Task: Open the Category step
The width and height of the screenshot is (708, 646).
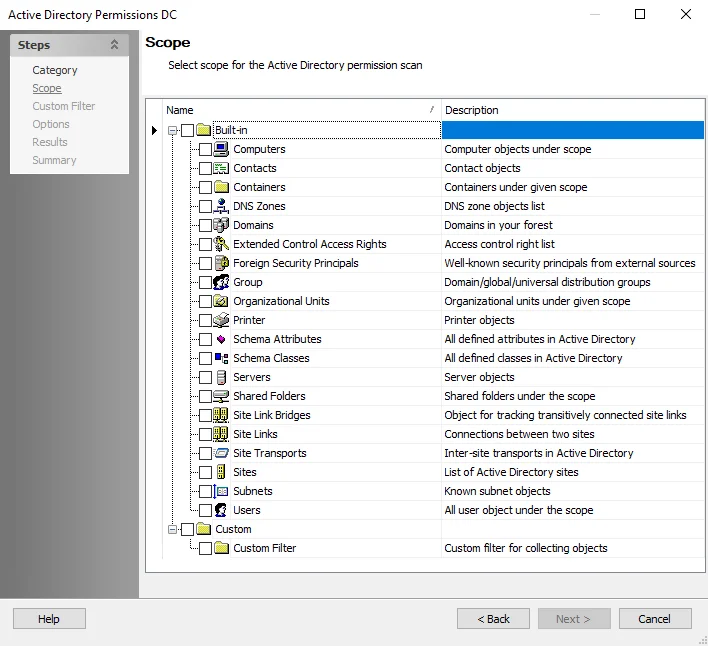Action: pyautogui.click(x=55, y=70)
